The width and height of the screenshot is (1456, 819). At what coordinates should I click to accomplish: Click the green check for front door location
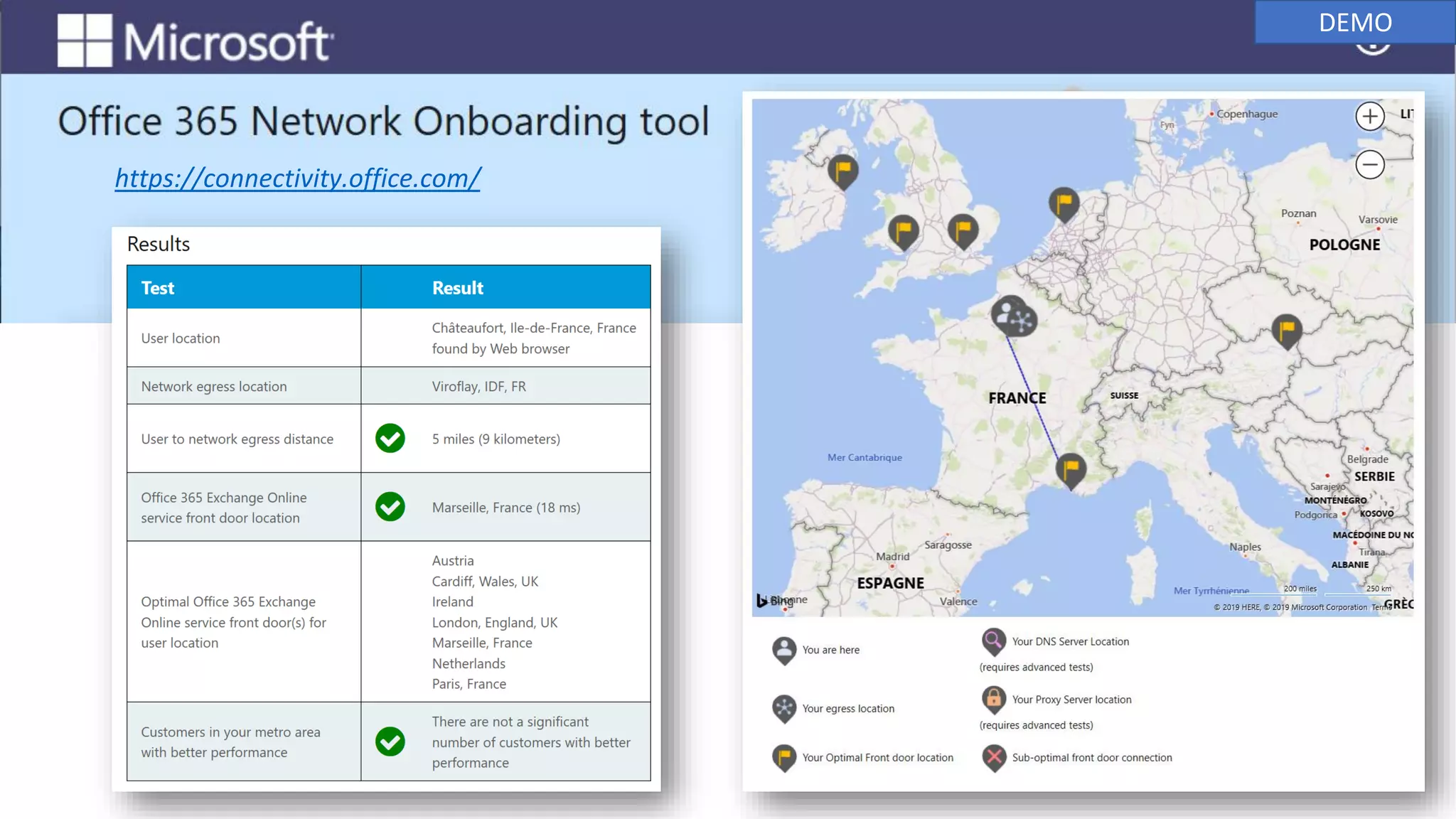click(390, 507)
